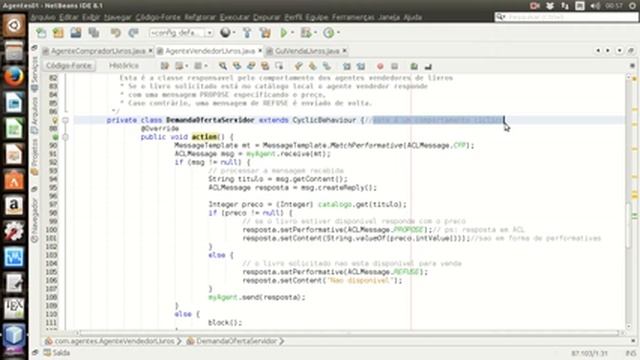This screenshot has width=640, height=360.
Task: Open the Refatorar menu
Action: 200,17
